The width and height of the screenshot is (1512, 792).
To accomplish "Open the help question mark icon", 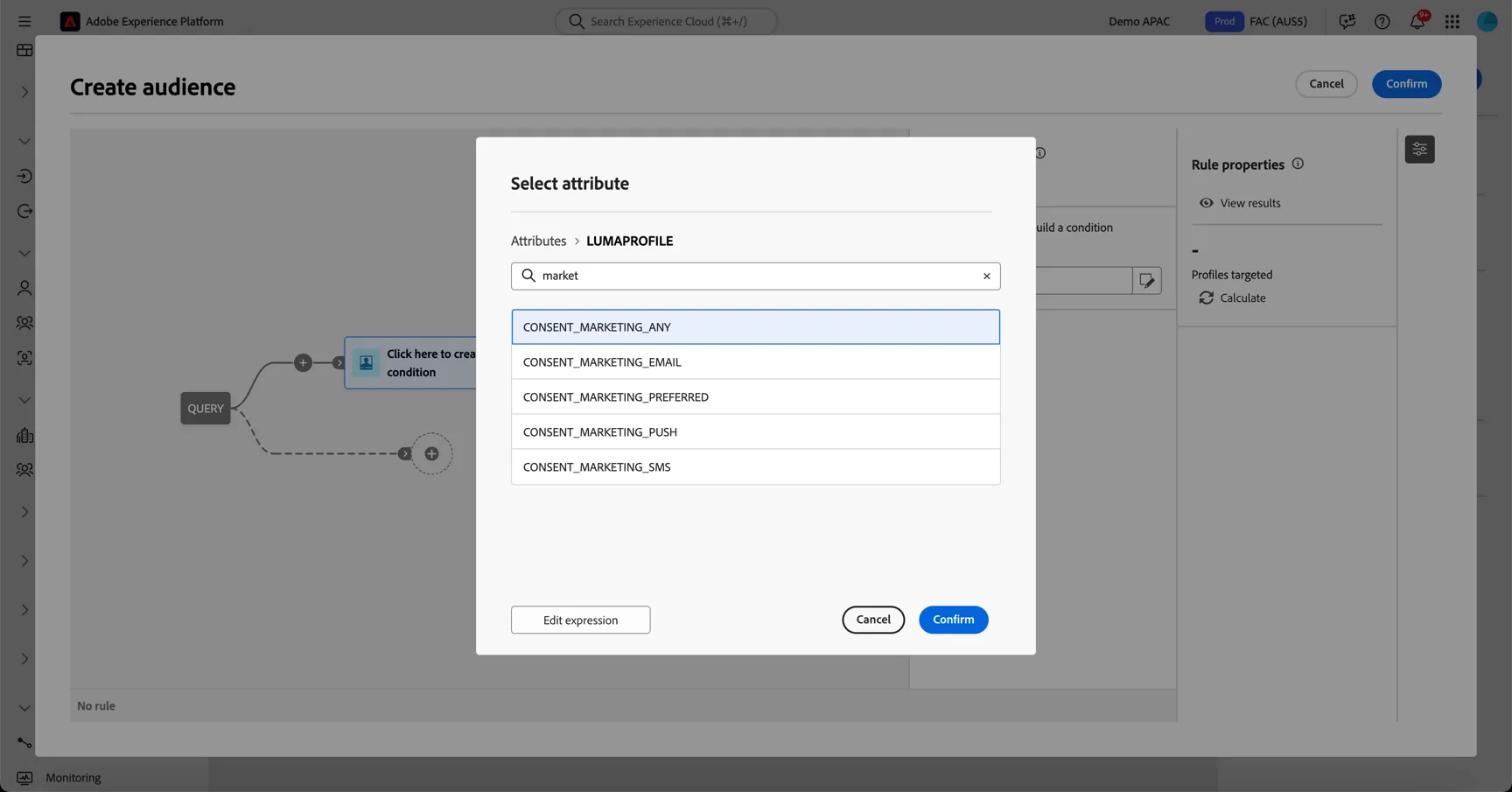I will [x=1382, y=22].
